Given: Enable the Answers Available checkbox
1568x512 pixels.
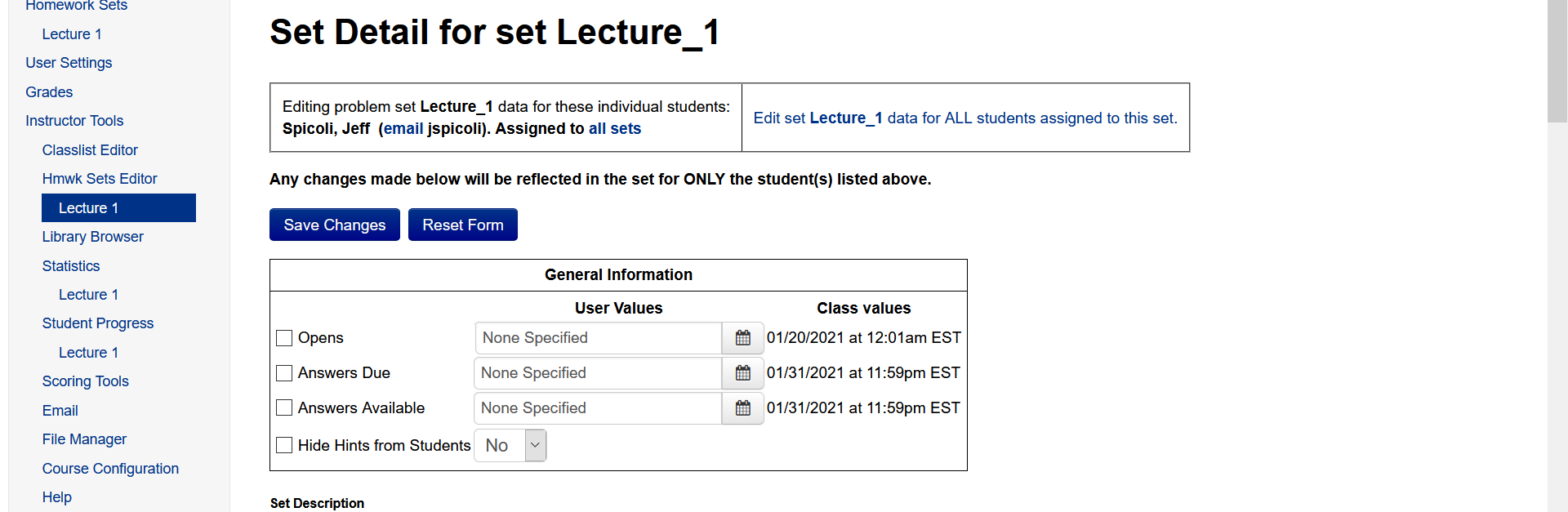Looking at the screenshot, I should click(x=284, y=407).
